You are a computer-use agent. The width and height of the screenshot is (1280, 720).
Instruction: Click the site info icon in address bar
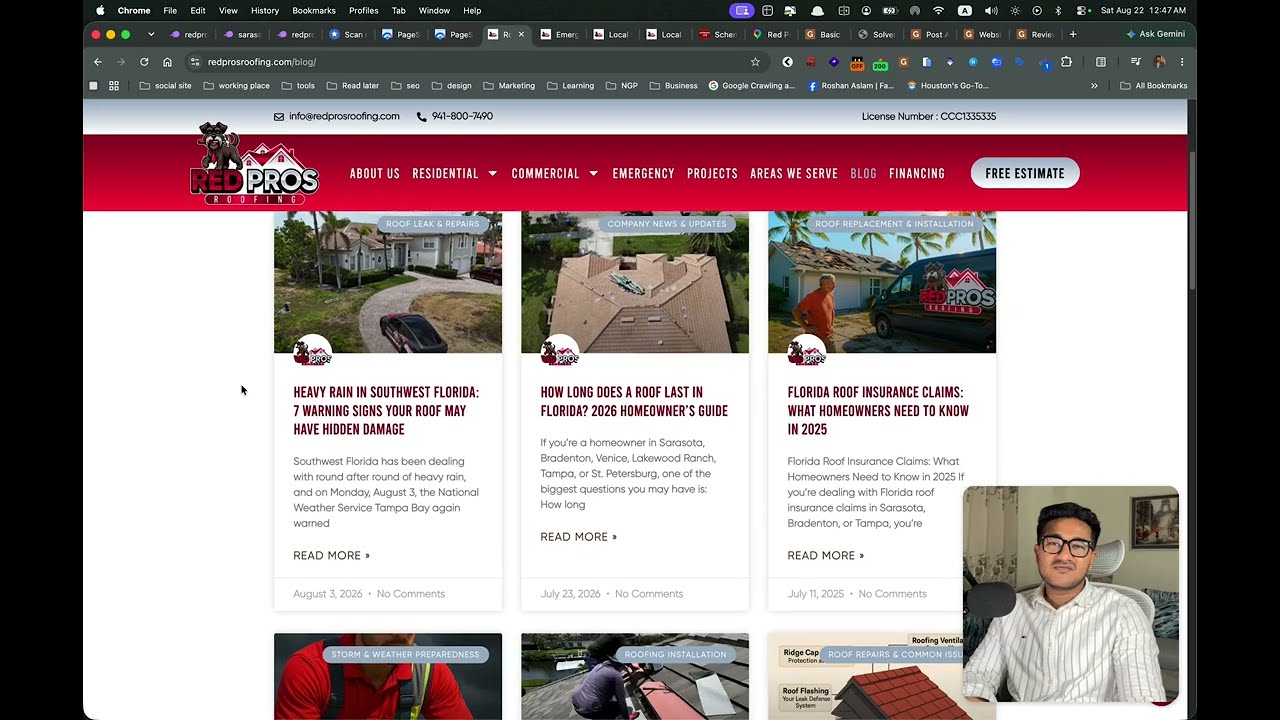tap(195, 62)
